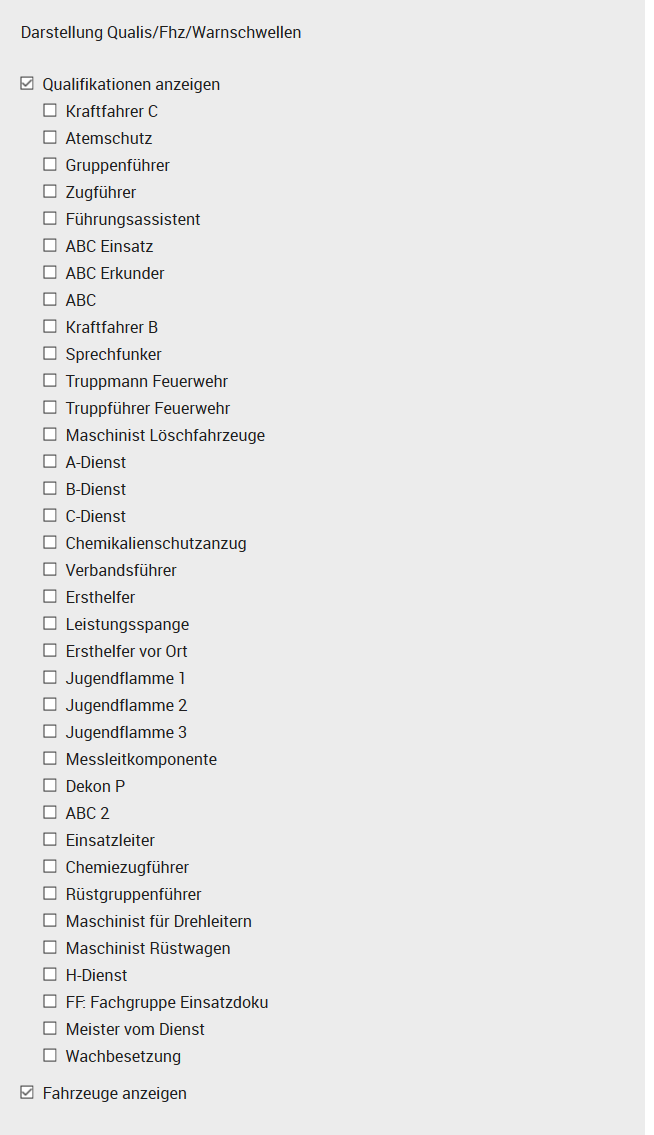This screenshot has width=654, height=1135.
Task: Toggle the Wachbesetzung checkbox
Action: tap(50, 1056)
